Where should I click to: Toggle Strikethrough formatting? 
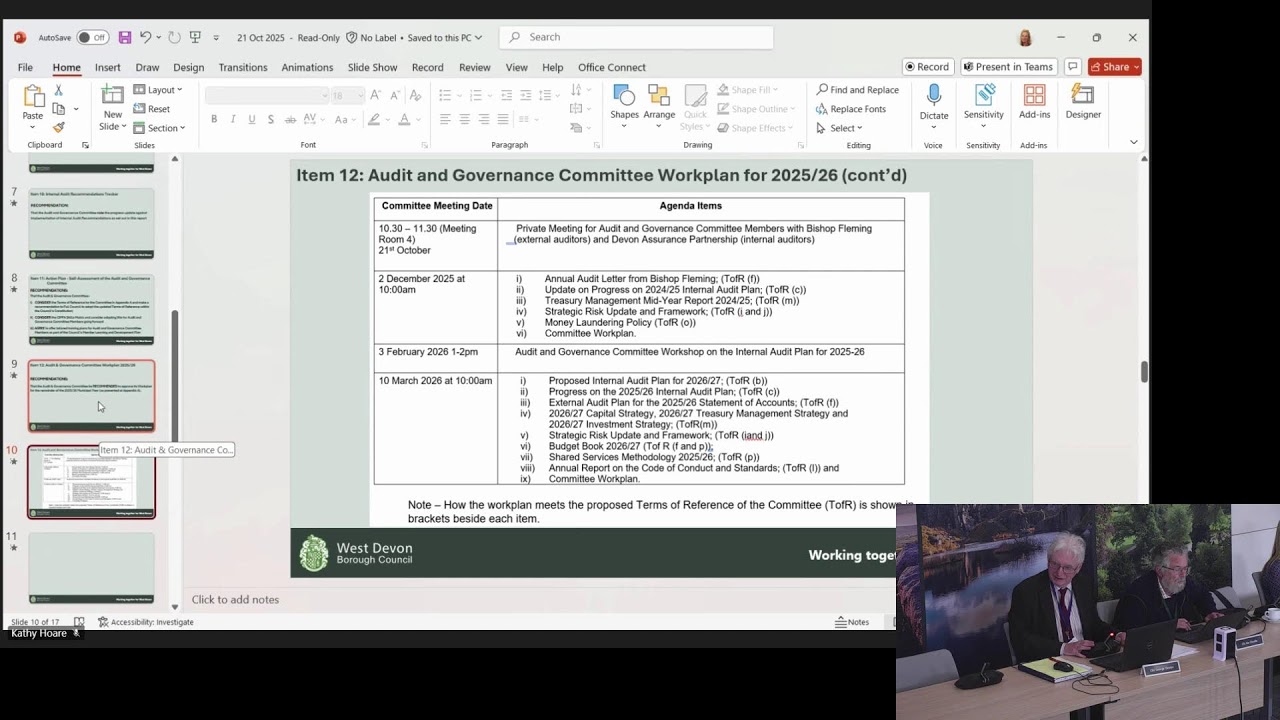coord(290,119)
